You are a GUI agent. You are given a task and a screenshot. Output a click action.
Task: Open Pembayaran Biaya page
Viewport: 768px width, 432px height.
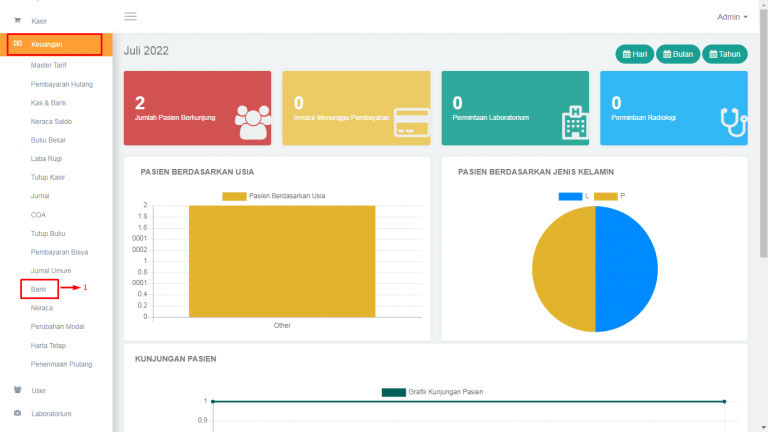tap(59, 252)
